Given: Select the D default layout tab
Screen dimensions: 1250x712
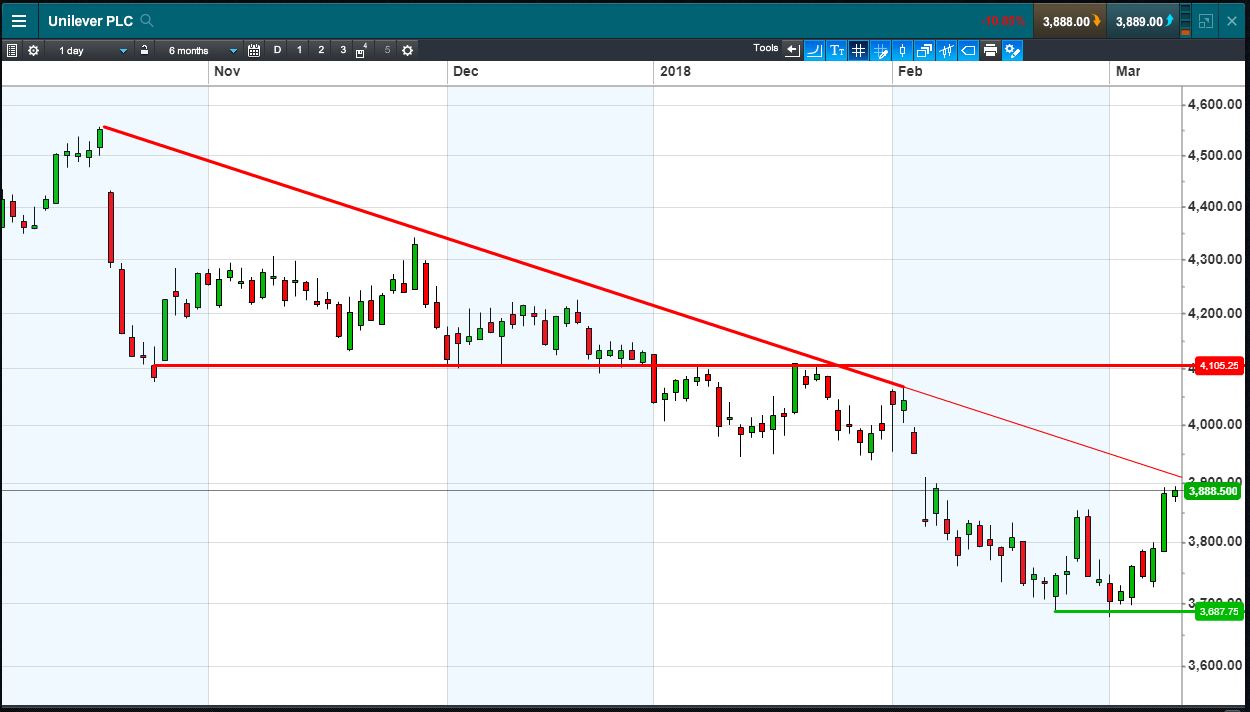Looking at the screenshot, I should pyautogui.click(x=277, y=50).
